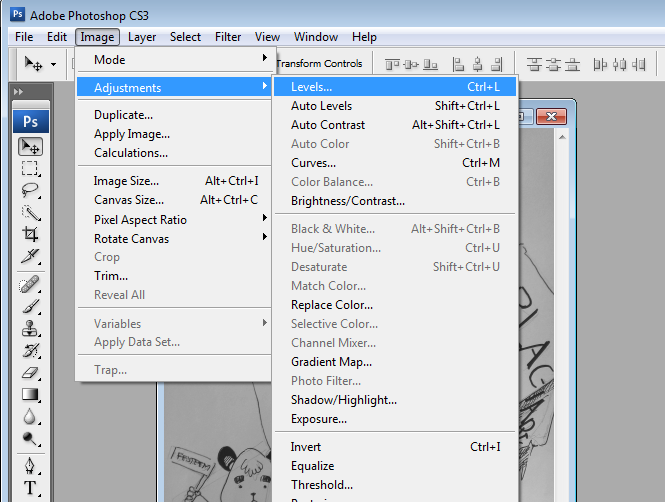Open Brightness/Contrast dialog
This screenshot has width=665, height=502.
click(395, 201)
